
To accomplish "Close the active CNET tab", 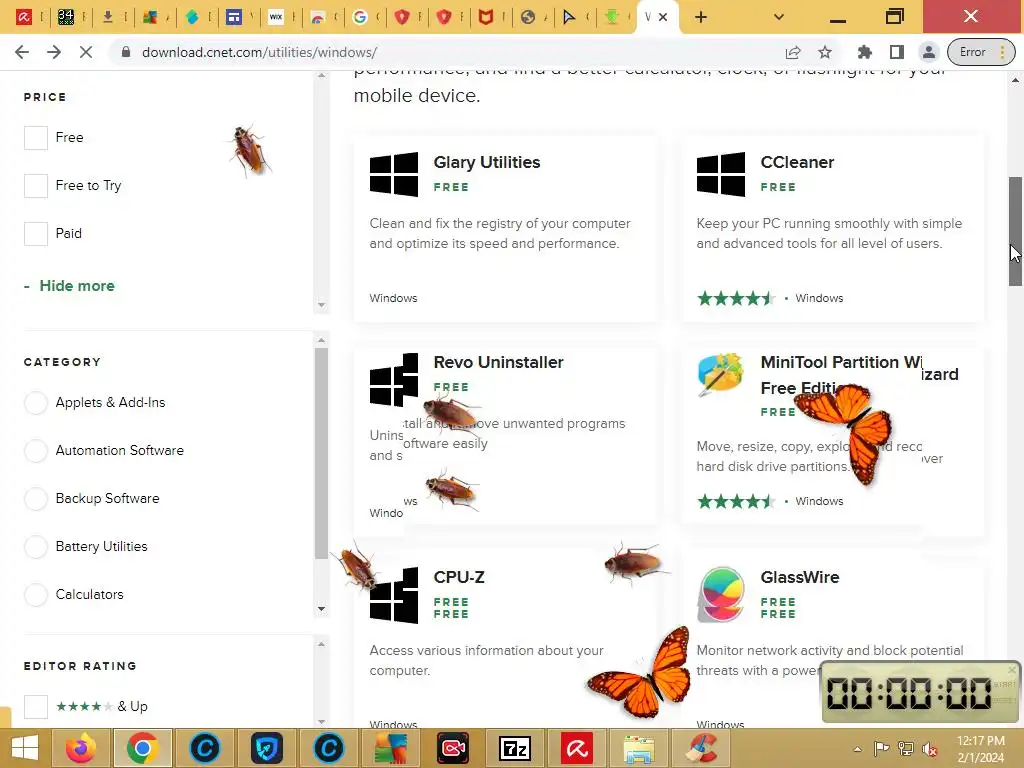I will coord(663,17).
